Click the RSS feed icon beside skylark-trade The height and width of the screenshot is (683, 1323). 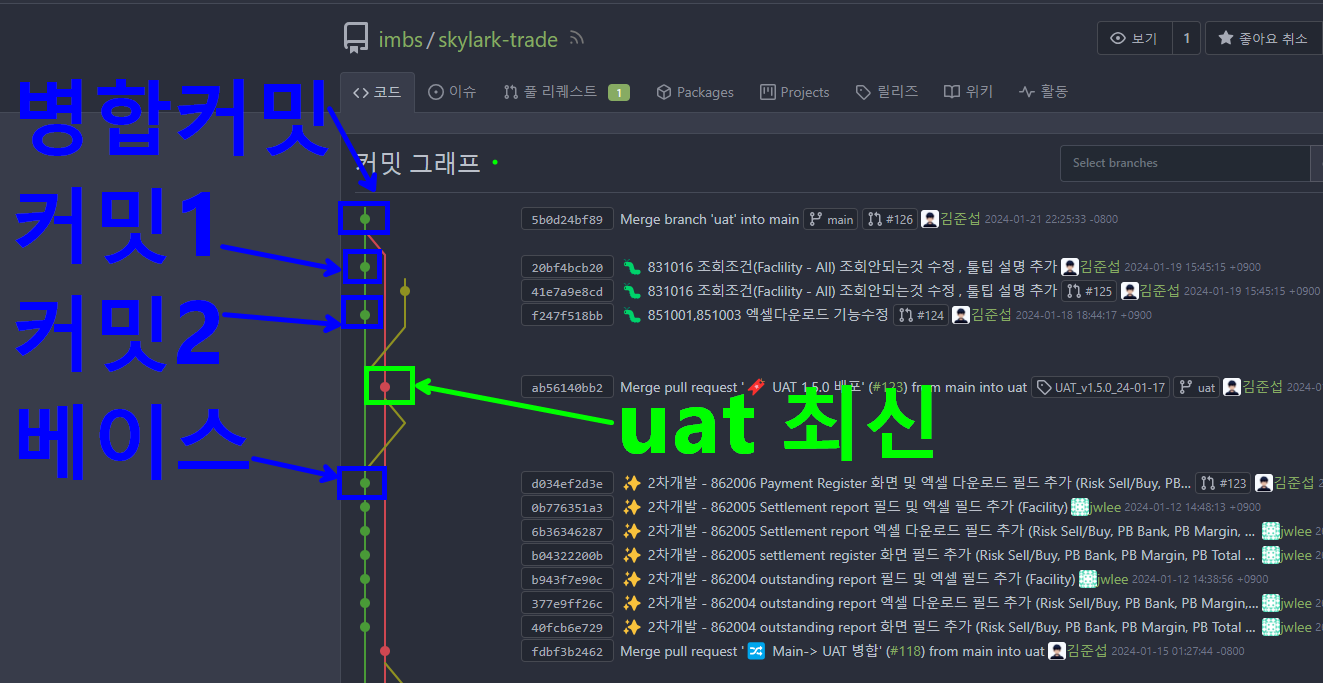(x=576, y=39)
